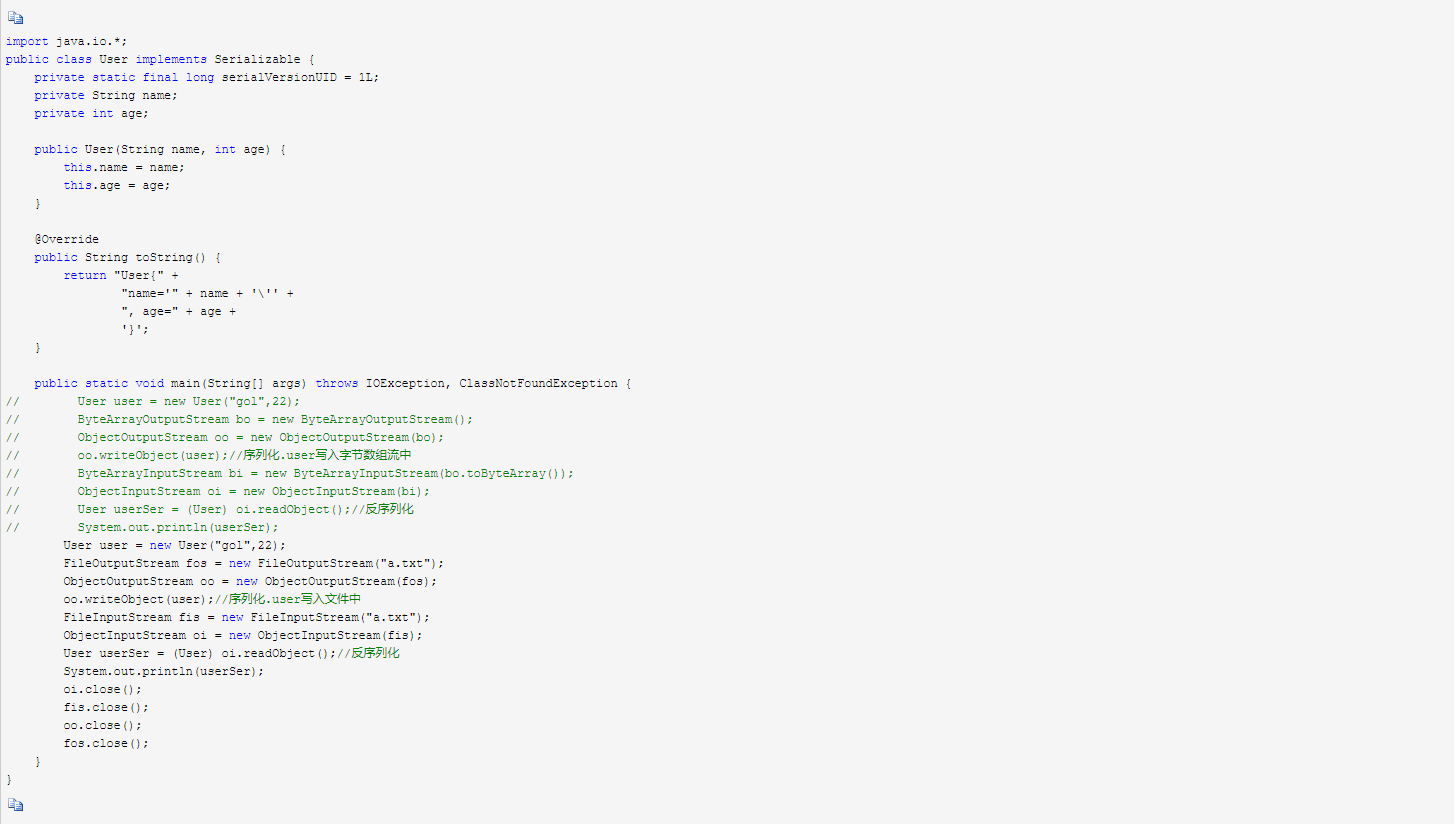This screenshot has width=1454, height=824.
Task: Click the 'private int age;' line
Action: (x=91, y=113)
